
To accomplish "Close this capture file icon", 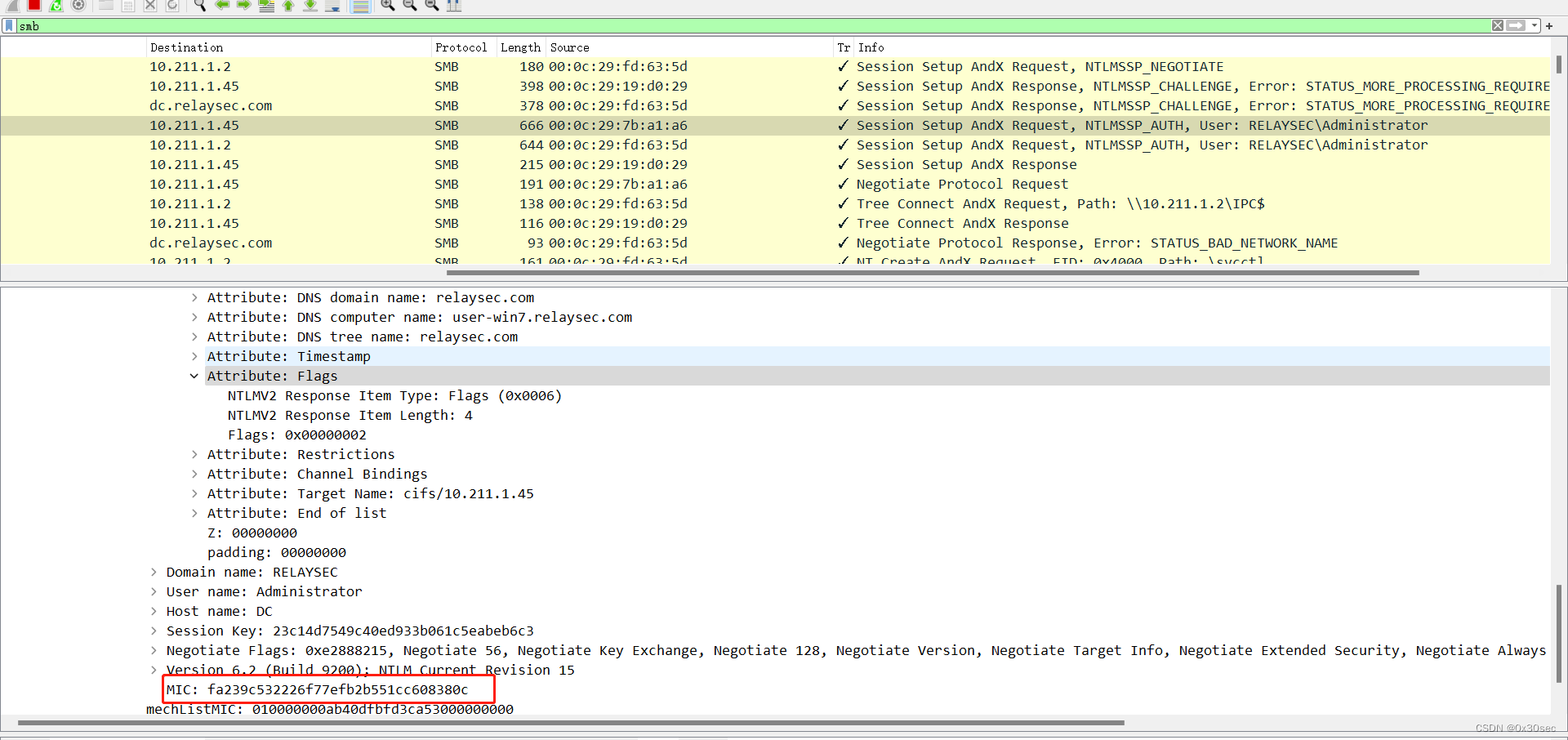I will coord(150,5).
